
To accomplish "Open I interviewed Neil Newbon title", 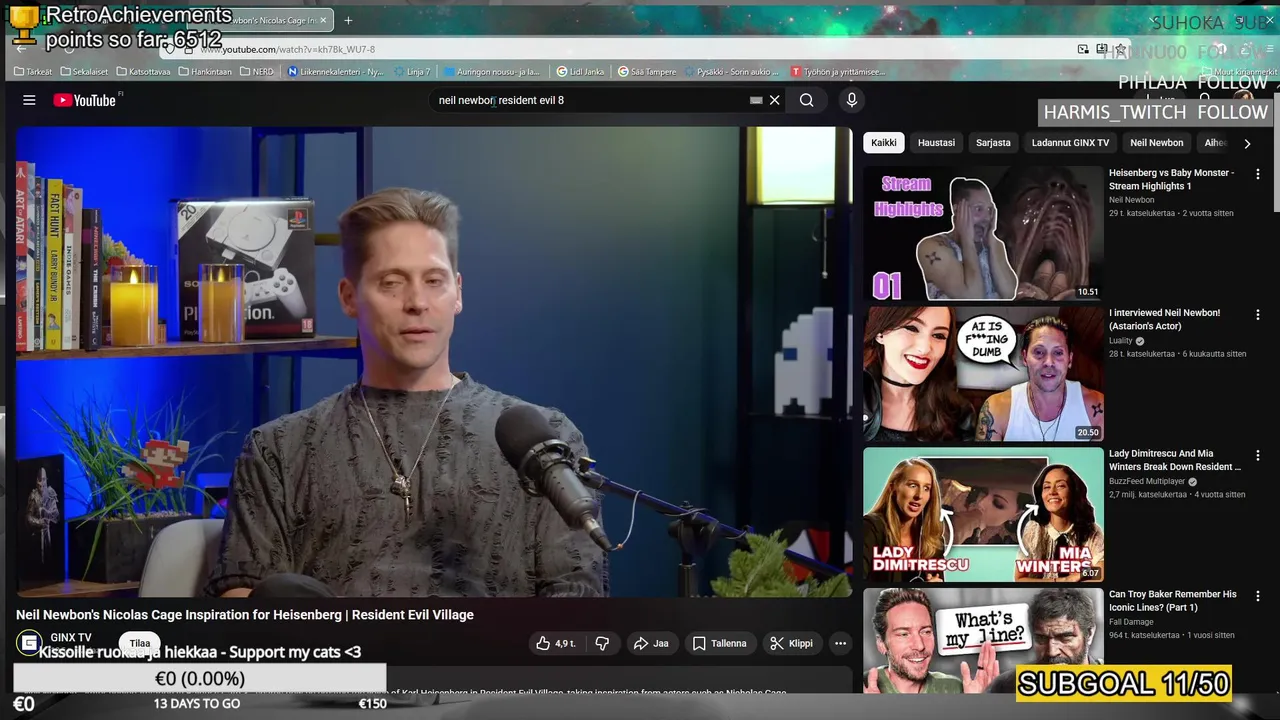I will pyautogui.click(x=1164, y=319).
